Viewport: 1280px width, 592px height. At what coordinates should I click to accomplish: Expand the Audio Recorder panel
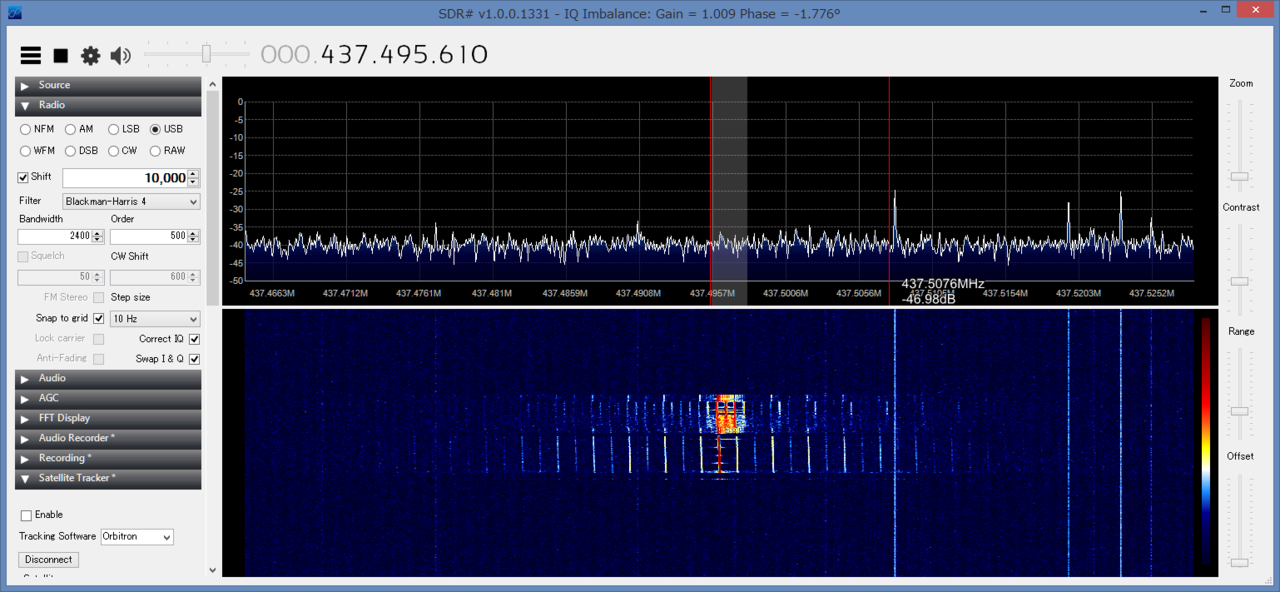108,439
